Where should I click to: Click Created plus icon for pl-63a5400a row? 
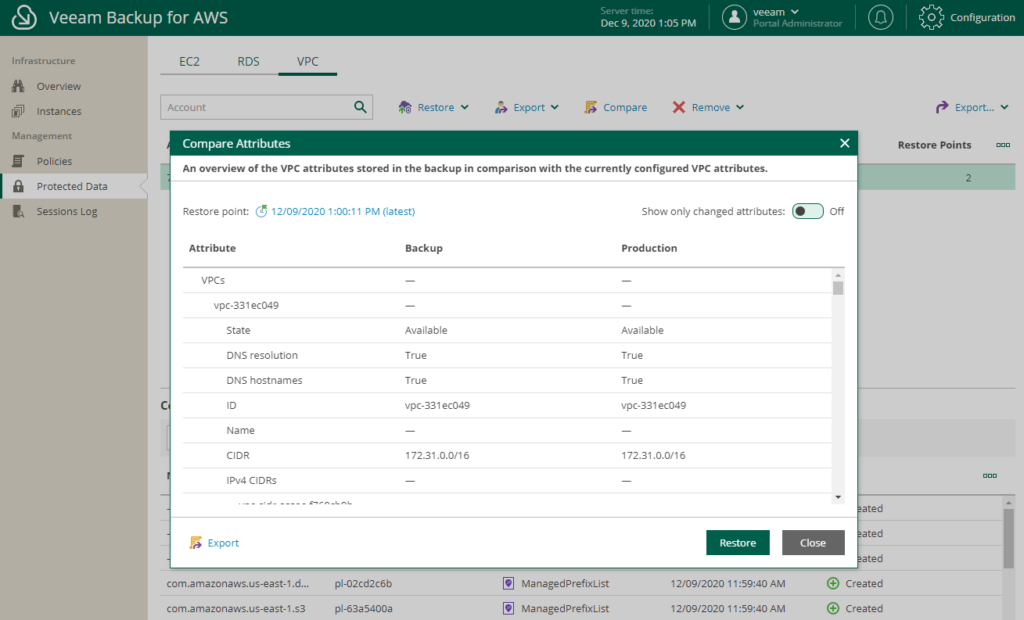point(833,608)
